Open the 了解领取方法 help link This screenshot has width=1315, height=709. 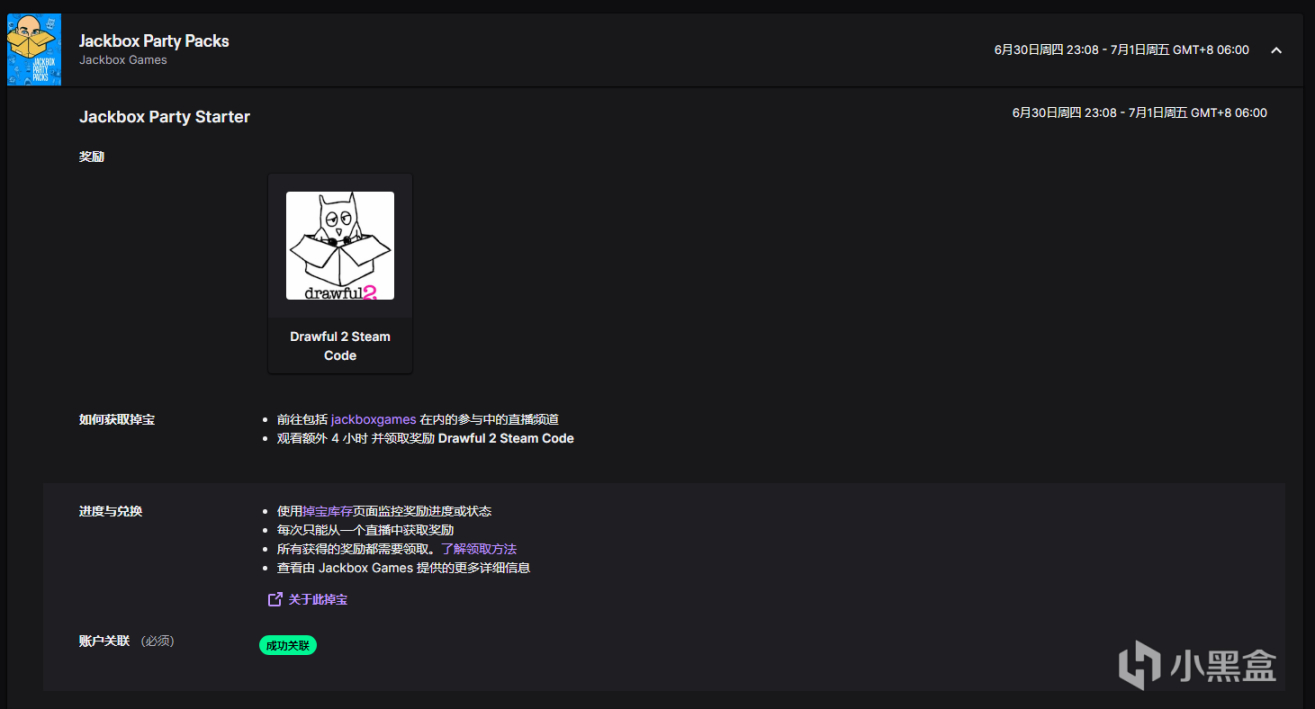(x=481, y=548)
